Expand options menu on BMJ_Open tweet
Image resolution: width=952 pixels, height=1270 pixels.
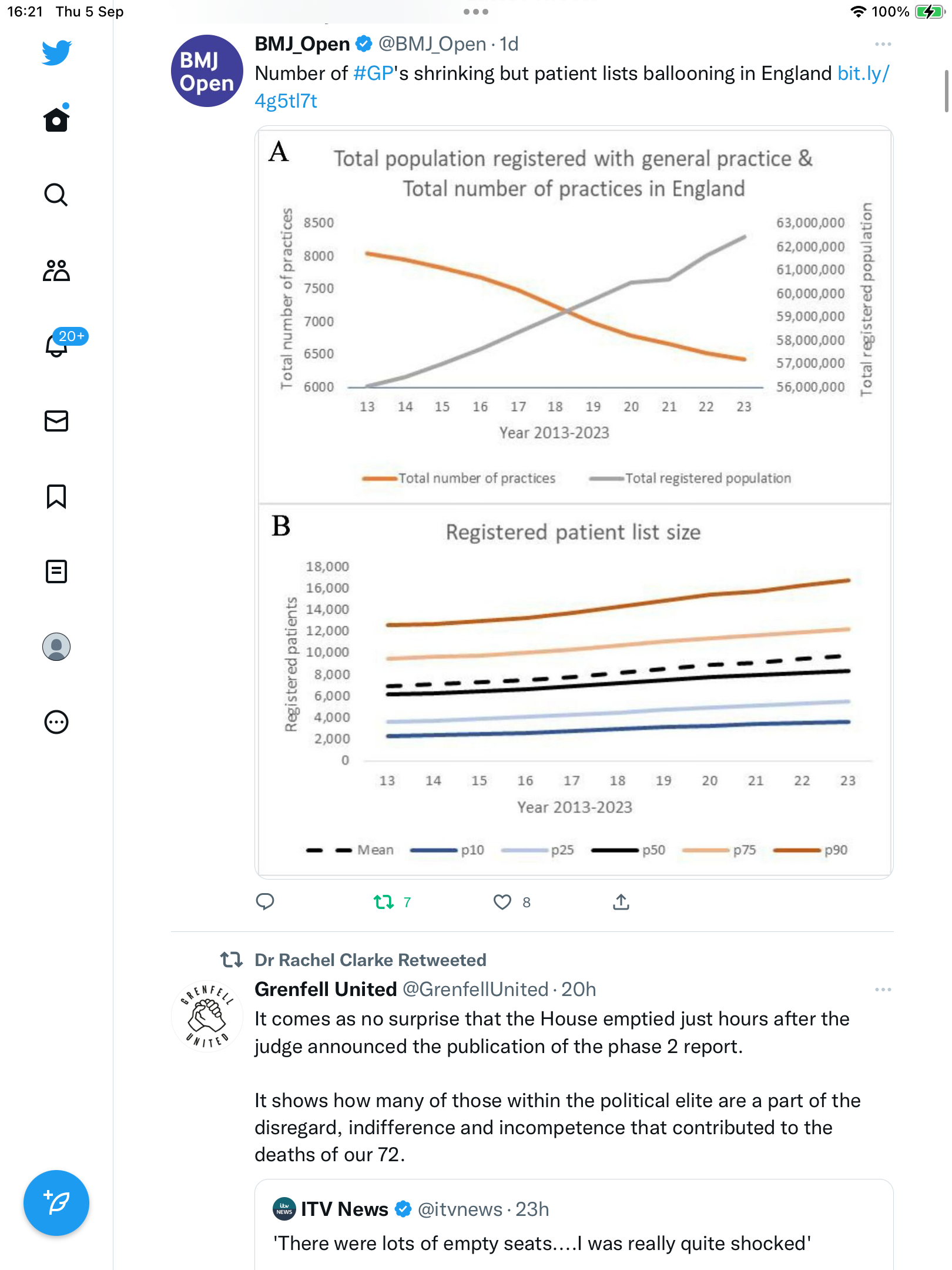tap(883, 44)
